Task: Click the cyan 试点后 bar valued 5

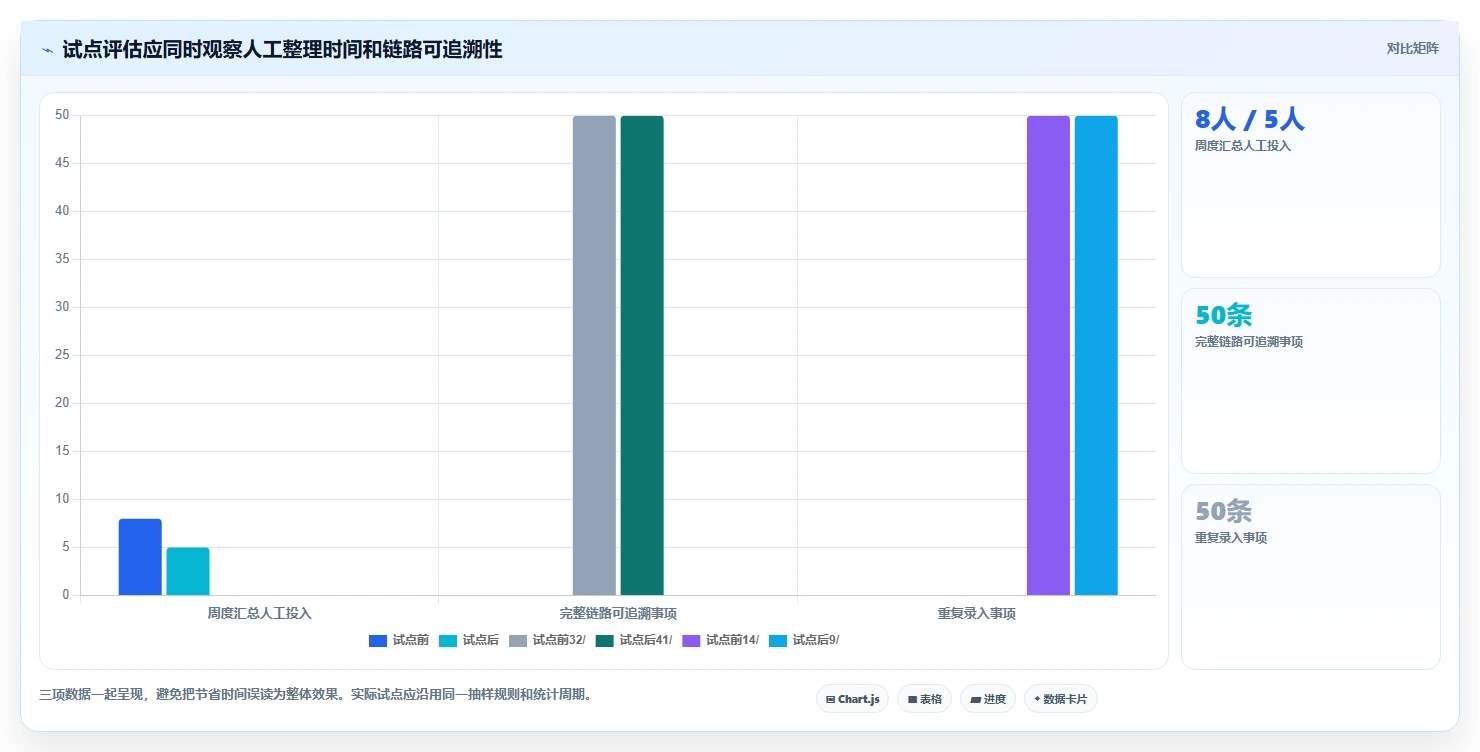Action: pos(188,571)
